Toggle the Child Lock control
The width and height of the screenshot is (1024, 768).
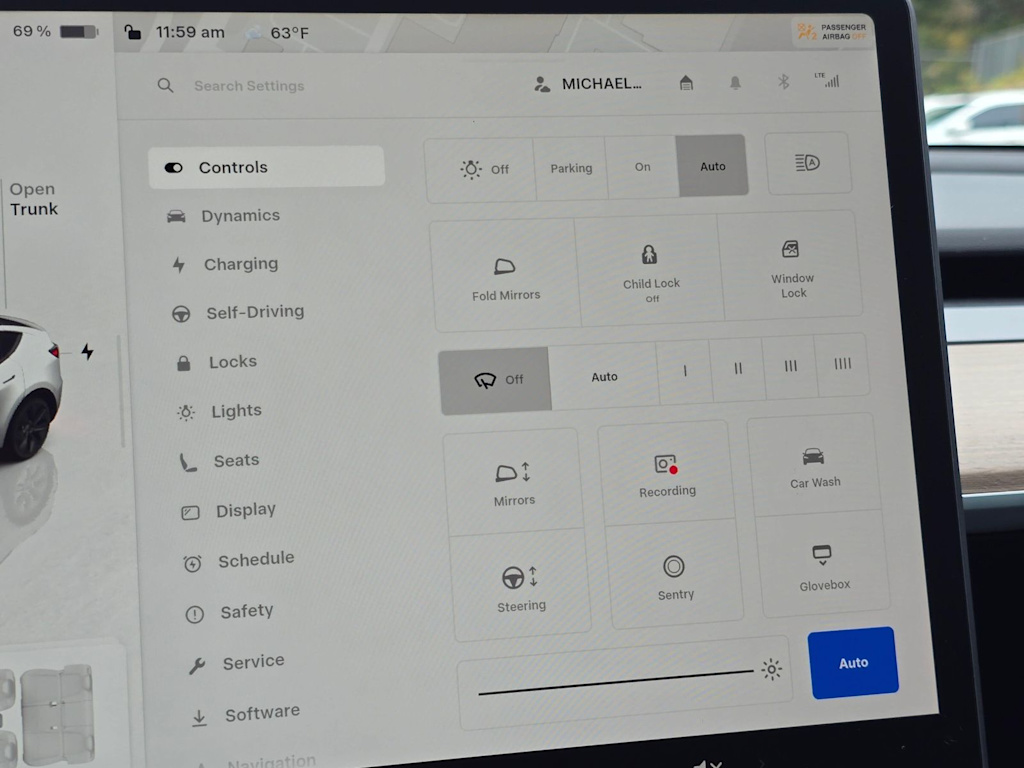(x=650, y=272)
